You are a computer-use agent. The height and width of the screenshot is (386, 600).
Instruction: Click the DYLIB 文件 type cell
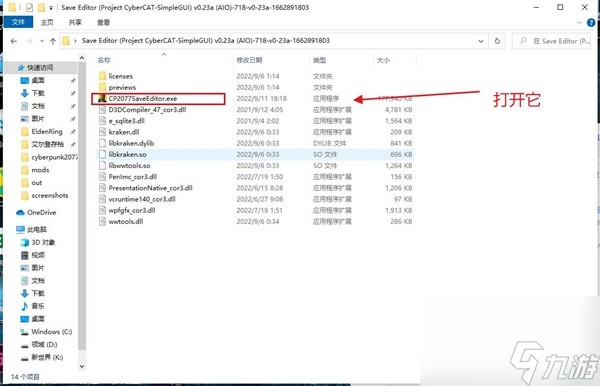click(329, 143)
